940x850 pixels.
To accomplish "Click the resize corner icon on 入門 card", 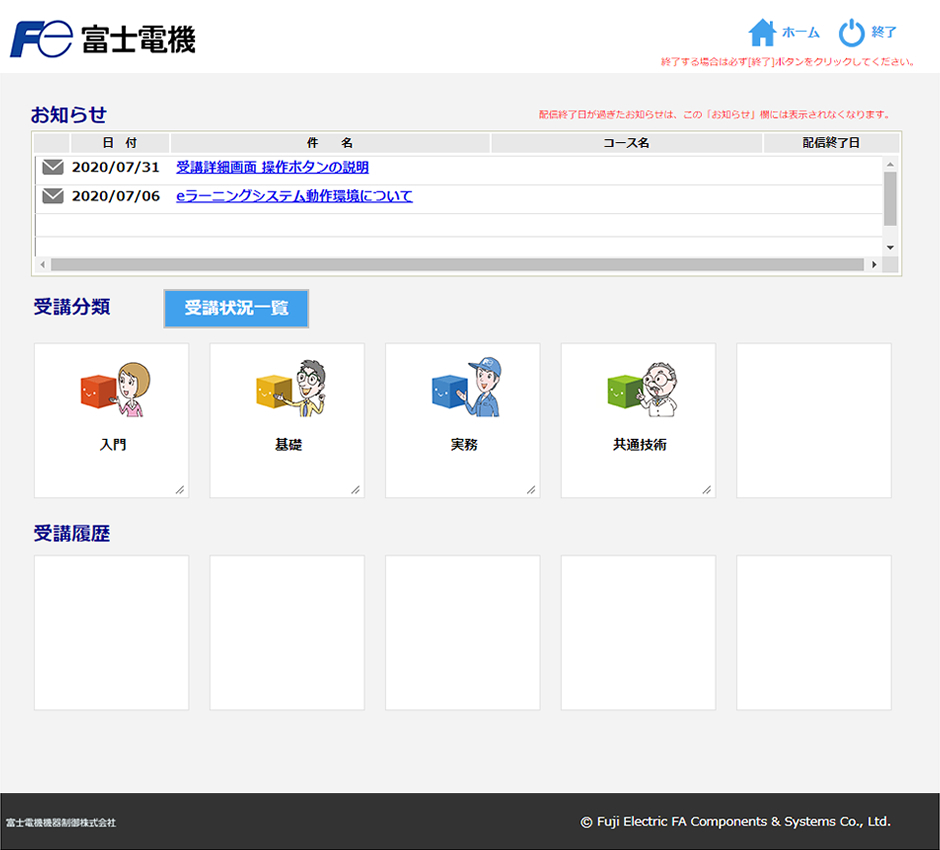I will point(180,490).
